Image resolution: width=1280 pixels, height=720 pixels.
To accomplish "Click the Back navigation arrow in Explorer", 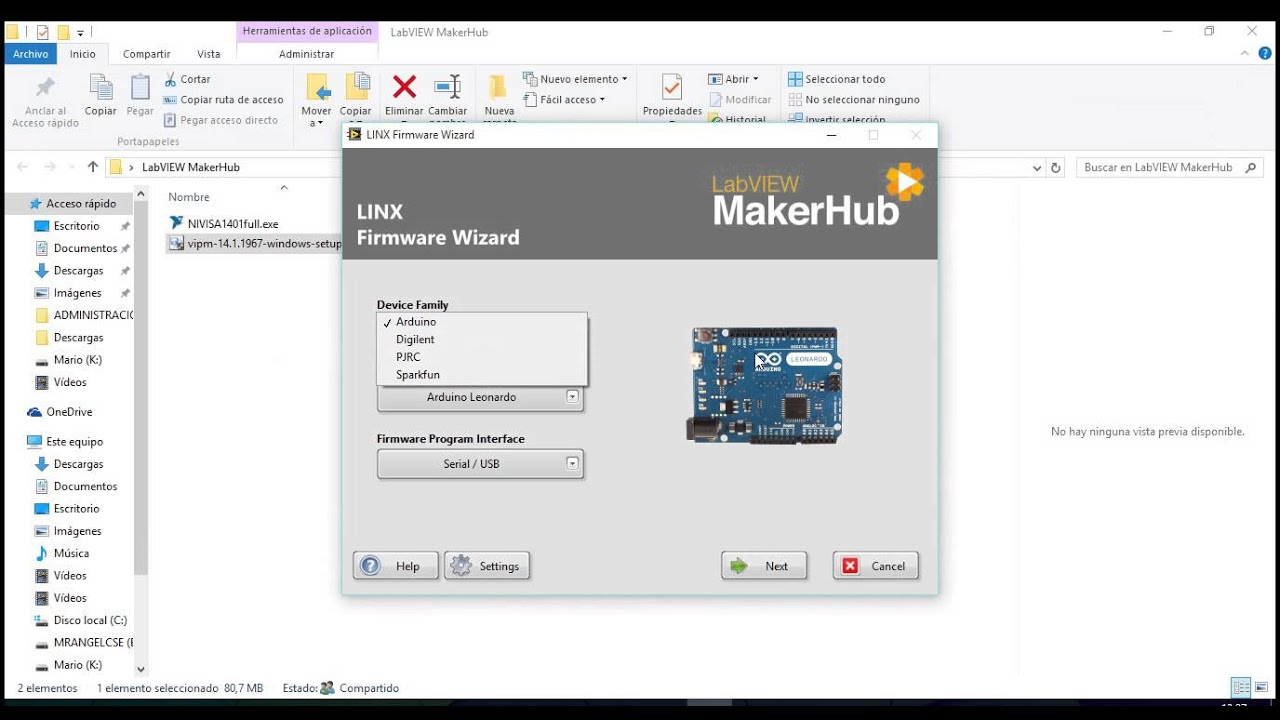I will [22, 167].
